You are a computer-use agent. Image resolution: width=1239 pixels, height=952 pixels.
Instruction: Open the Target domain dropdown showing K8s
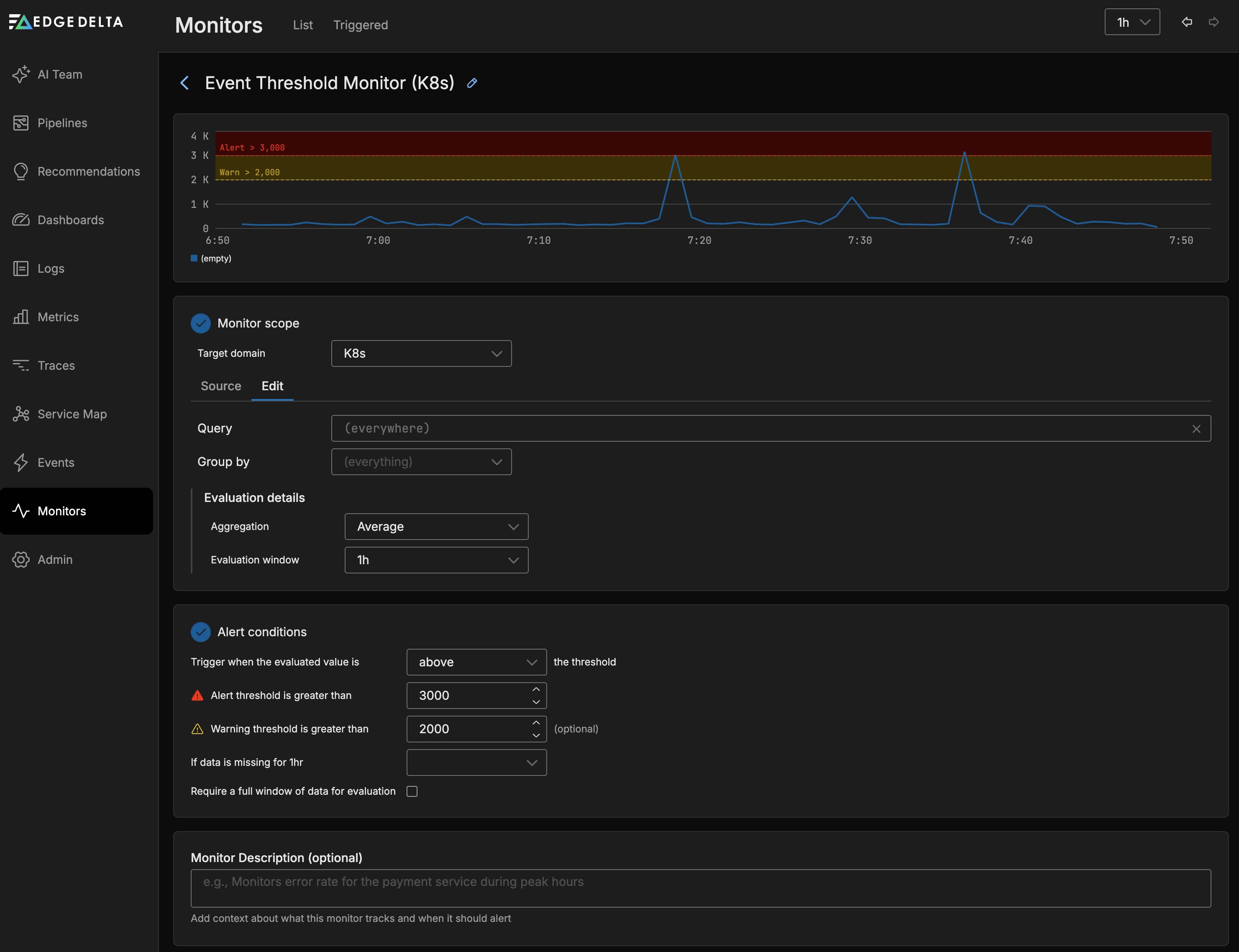(421, 353)
